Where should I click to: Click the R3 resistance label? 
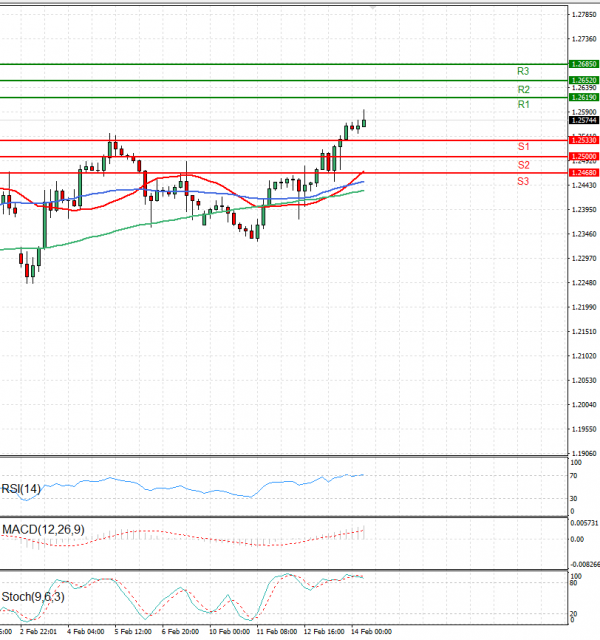523,71
